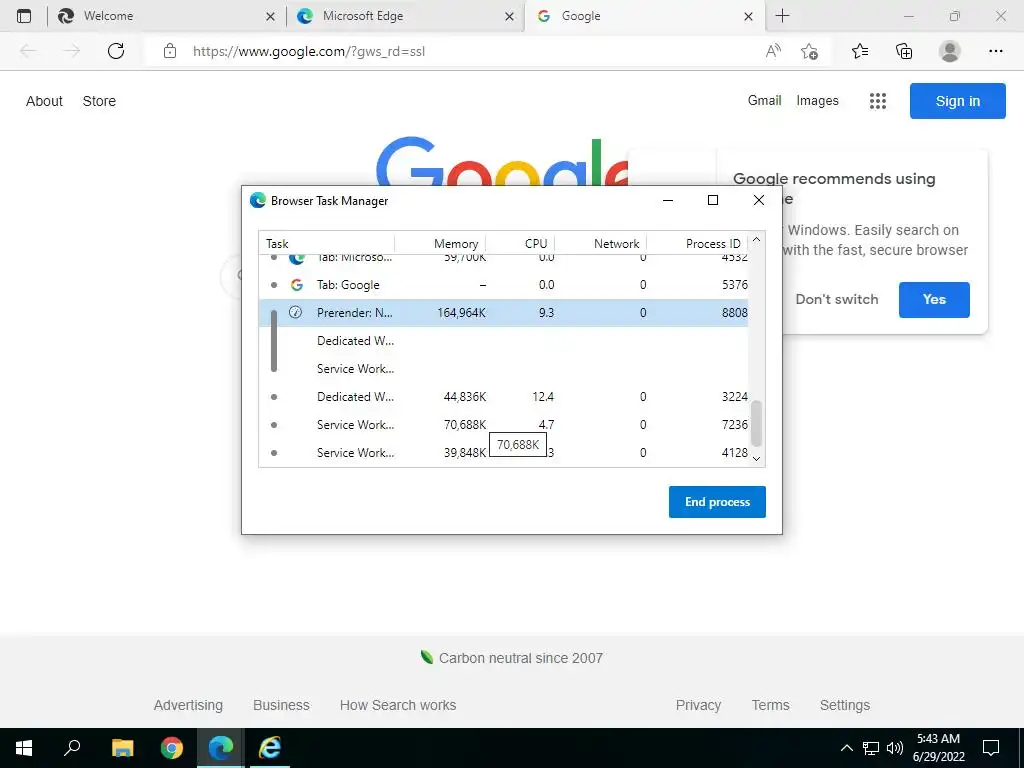Launch Chrome from taskbar
The width and height of the screenshot is (1024, 768).
pos(172,748)
